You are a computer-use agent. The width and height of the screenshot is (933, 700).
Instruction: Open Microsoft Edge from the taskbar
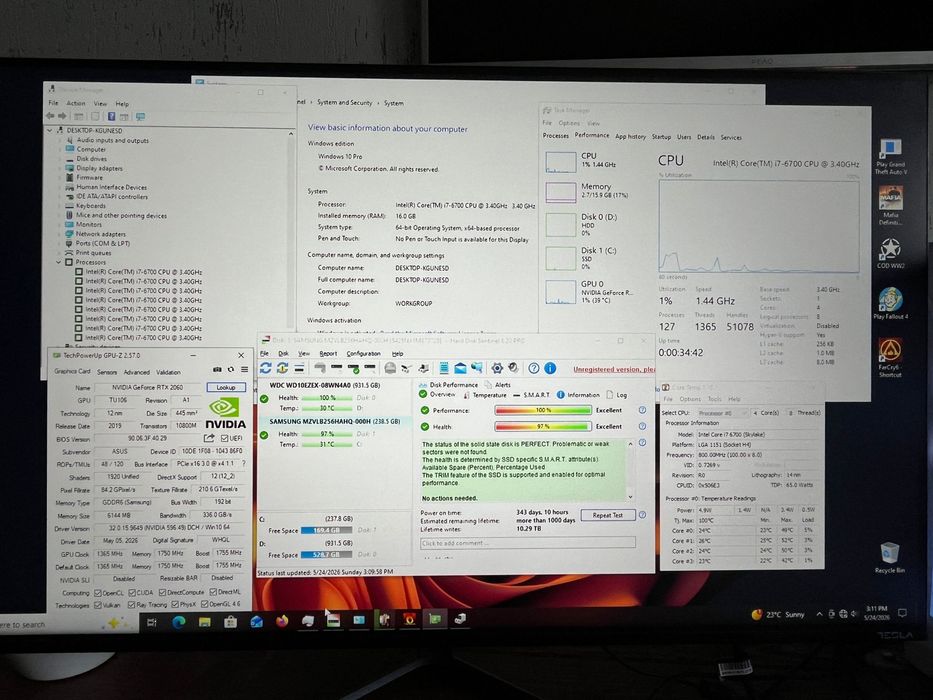click(x=178, y=622)
